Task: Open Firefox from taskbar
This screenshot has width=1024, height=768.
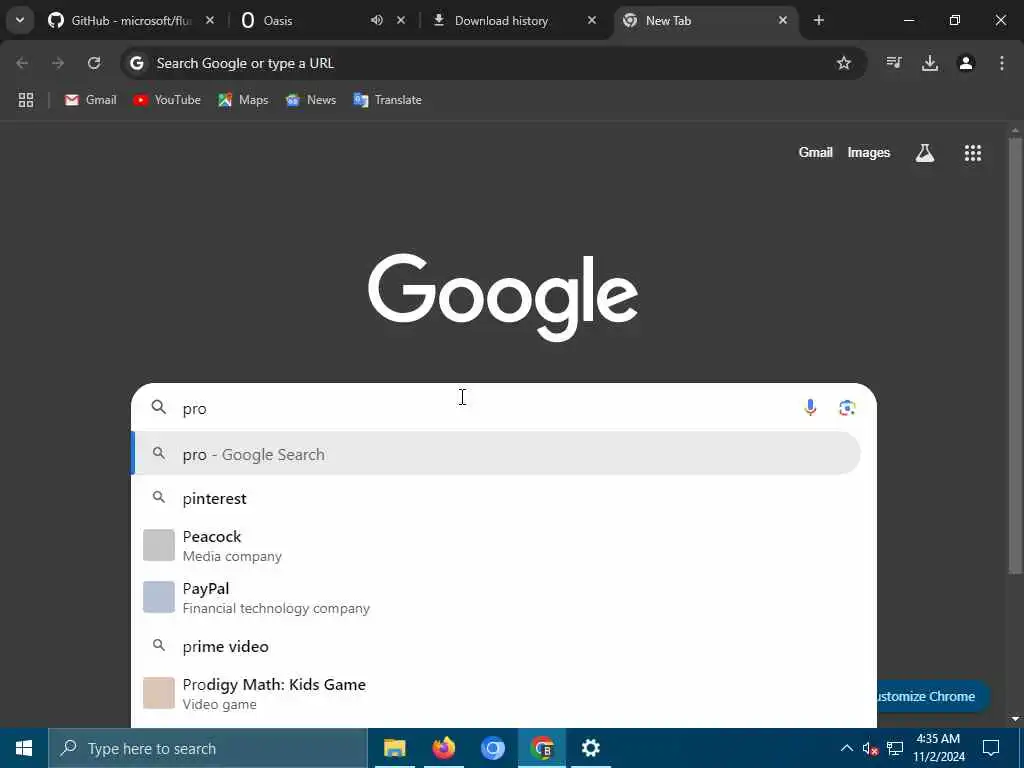Action: (443, 748)
